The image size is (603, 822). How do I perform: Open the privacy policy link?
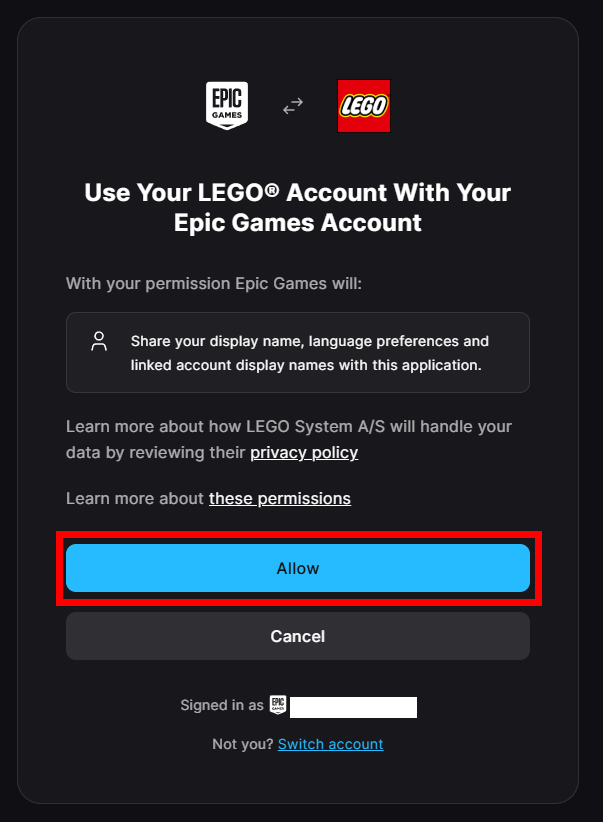coord(304,453)
